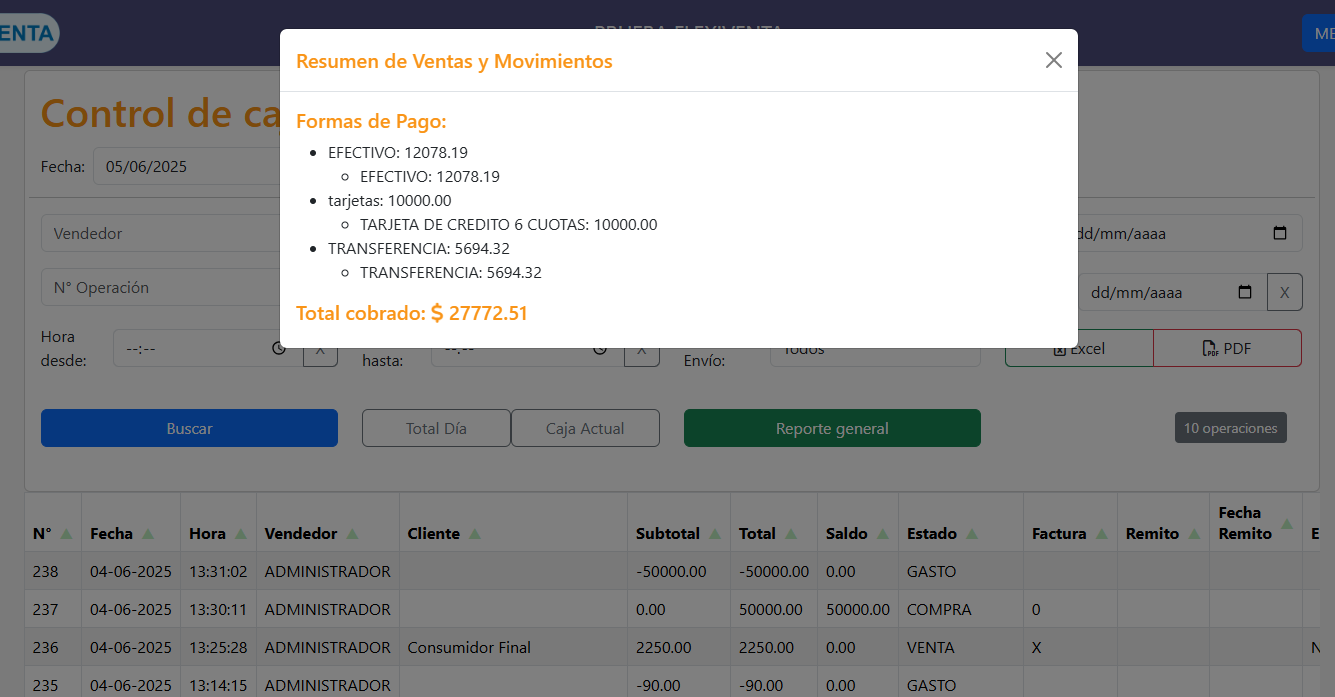Sort by the Vendedor column arrow
This screenshot has height=697, width=1335.
(x=352, y=533)
